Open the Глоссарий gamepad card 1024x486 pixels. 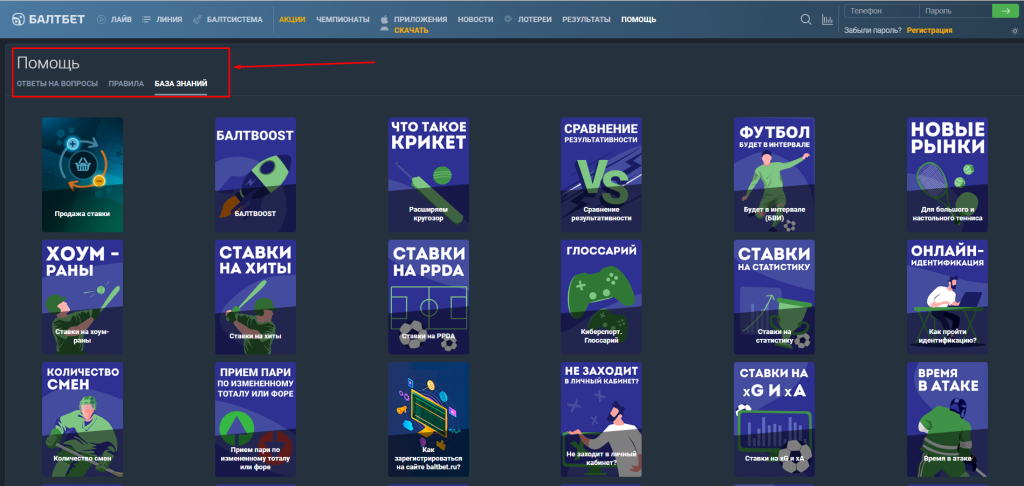[x=601, y=297]
